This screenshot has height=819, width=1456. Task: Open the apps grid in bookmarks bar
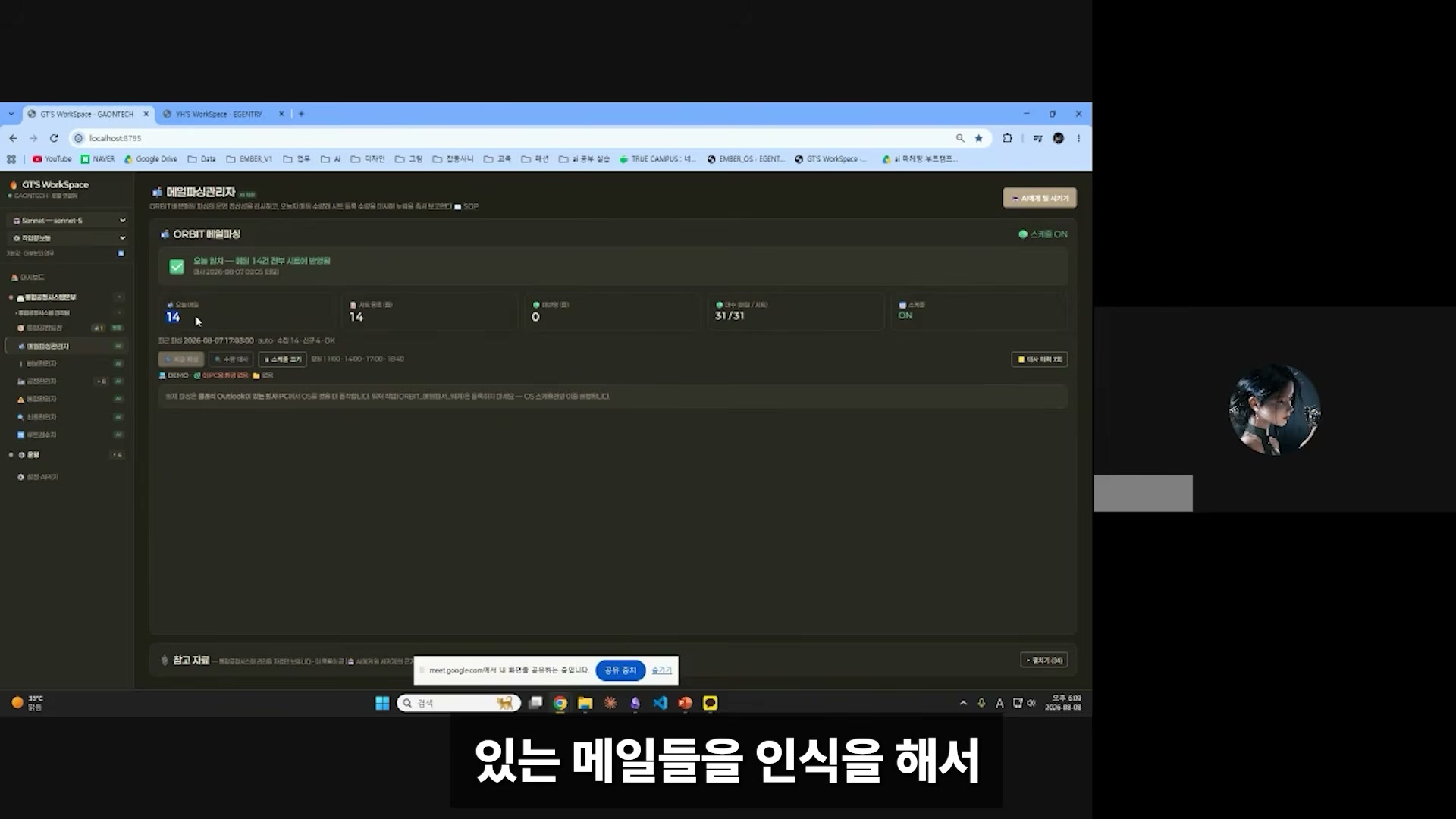click(x=11, y=159)
